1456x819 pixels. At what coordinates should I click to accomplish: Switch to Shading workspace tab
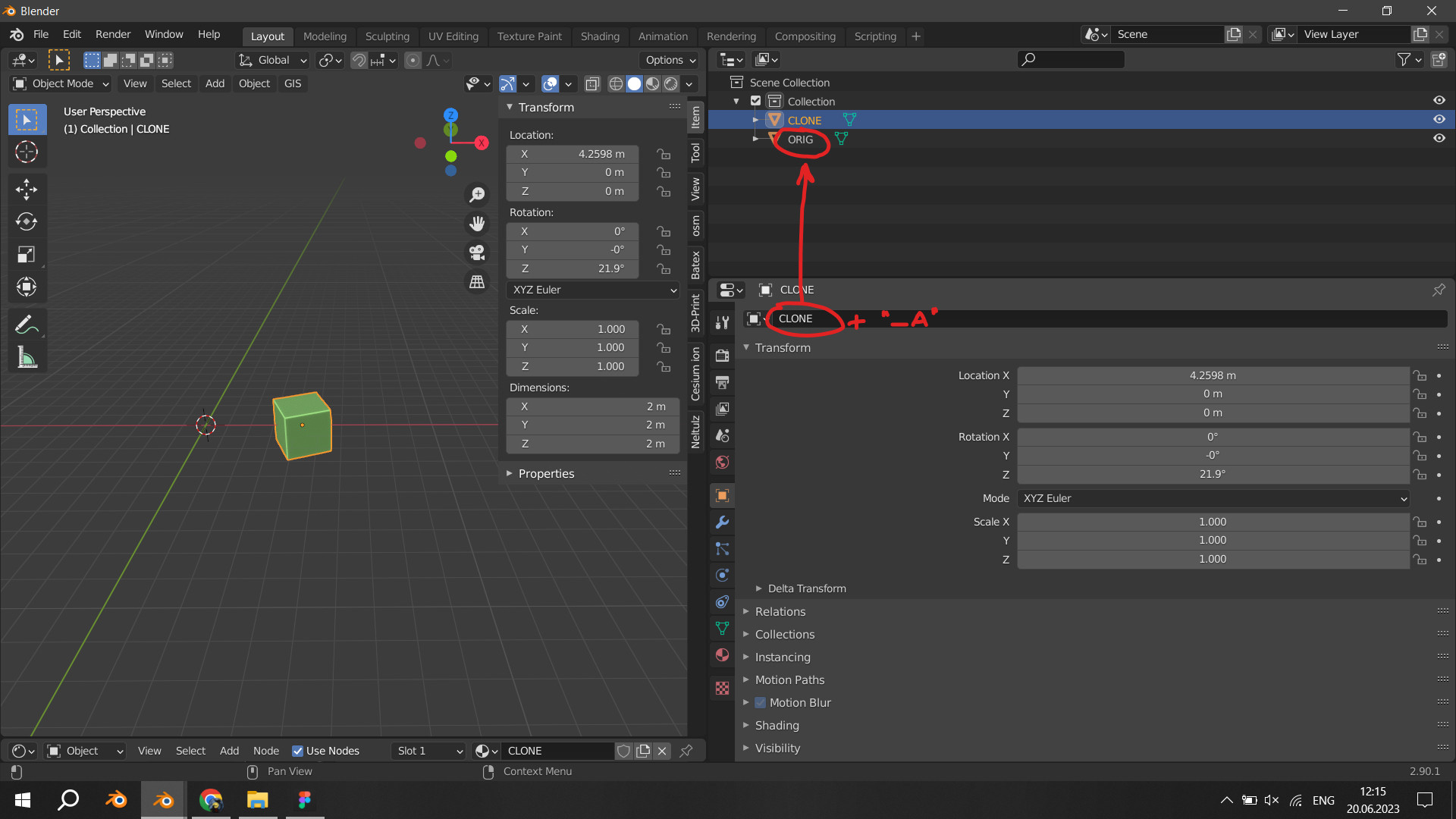(600, 36)
